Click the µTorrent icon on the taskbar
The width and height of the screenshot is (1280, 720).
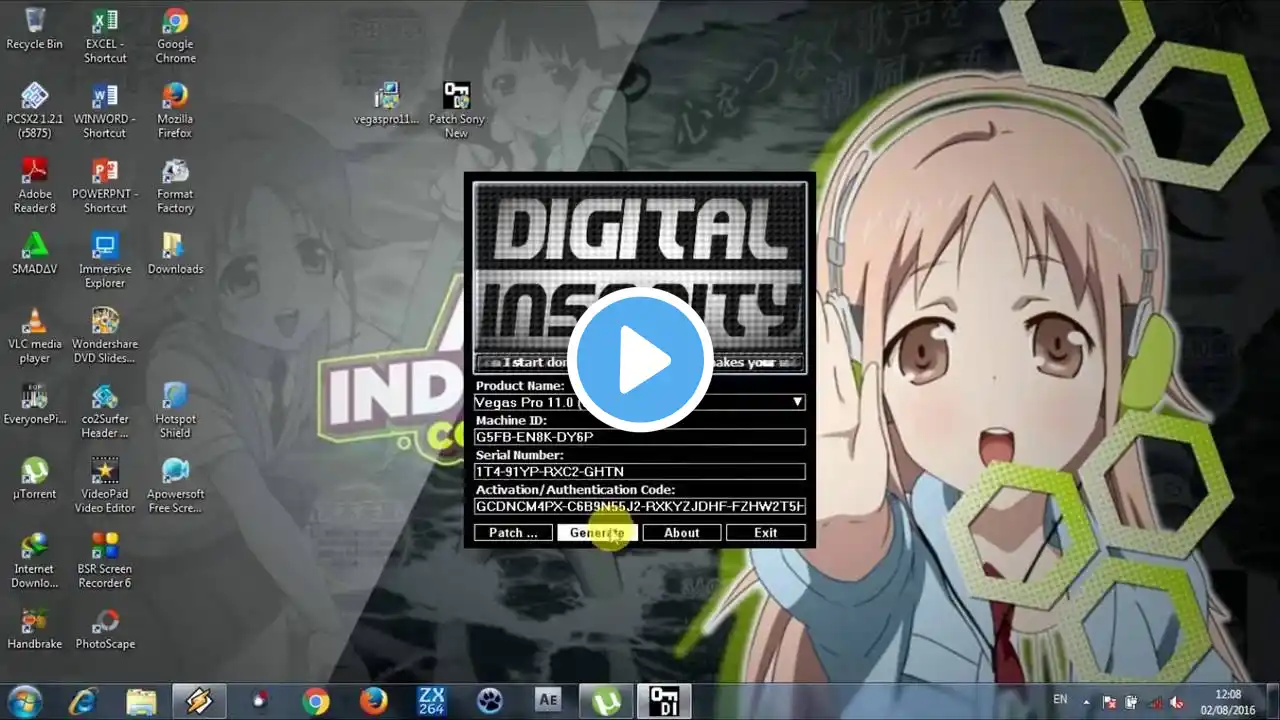coord(606,701)
